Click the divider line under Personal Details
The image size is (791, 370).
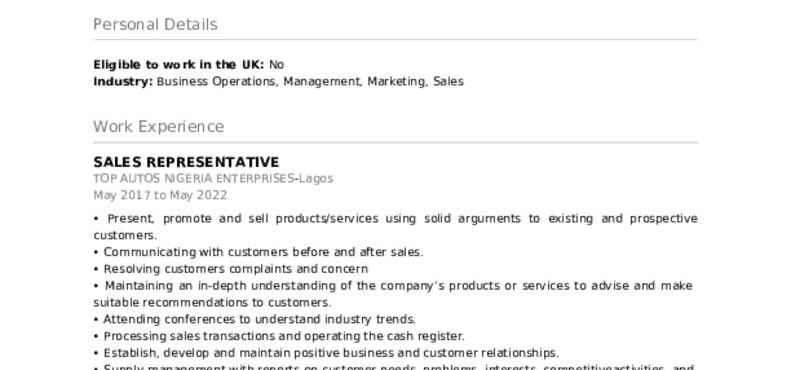(x=396, y=39)
